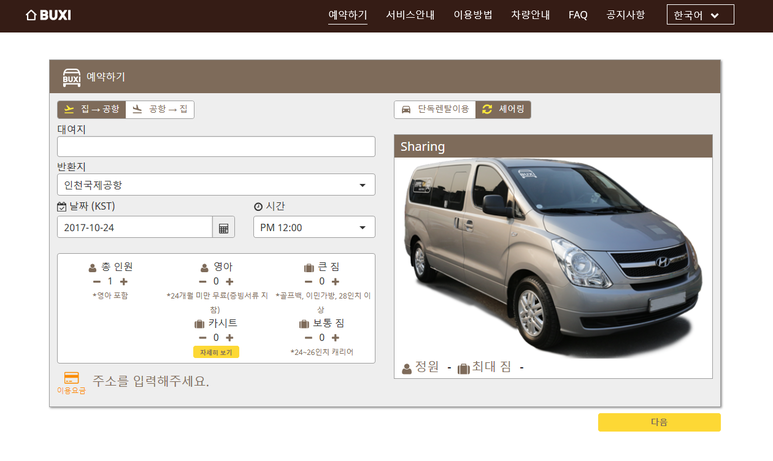The image size is (773, 461).
Task: Open the FAQ menu item
Action: (x=578, y=15)
